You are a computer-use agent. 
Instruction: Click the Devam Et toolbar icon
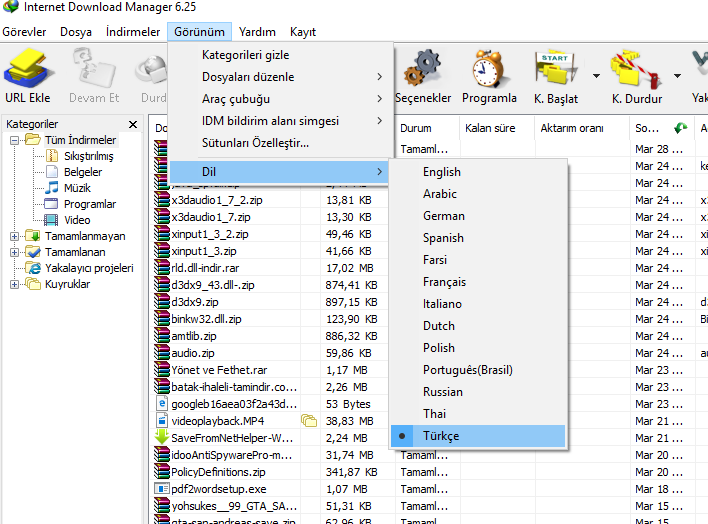click(94, 69)
